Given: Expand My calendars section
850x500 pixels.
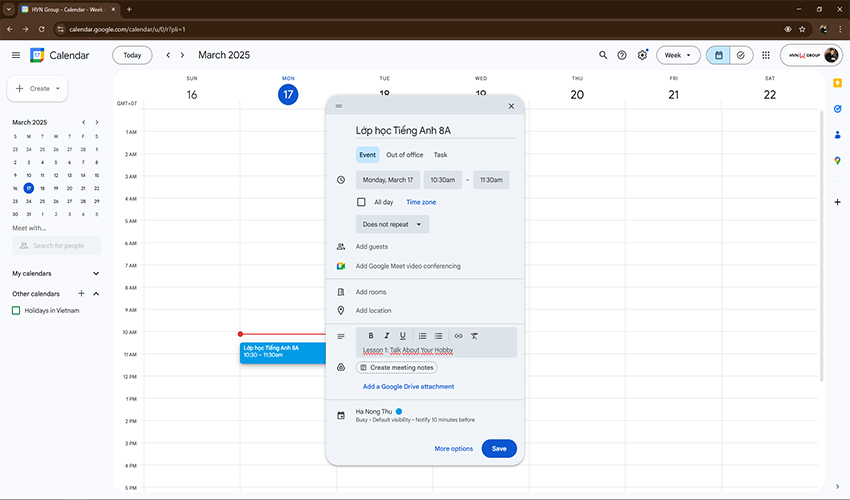Looking at the screenshot, I should [96, 273].
